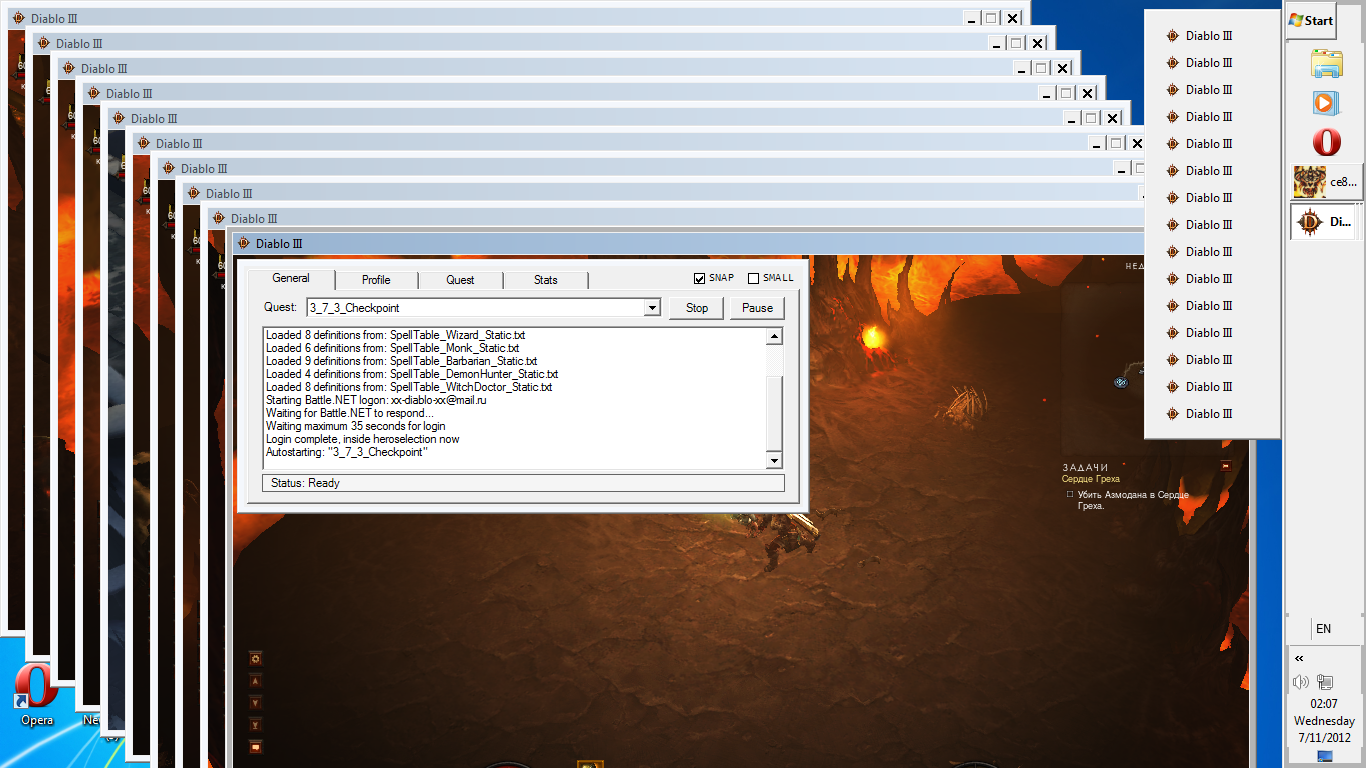Screen dimensions: 1366x768
Task: Open the EN language indicator
Action: tap(1324, 629)
